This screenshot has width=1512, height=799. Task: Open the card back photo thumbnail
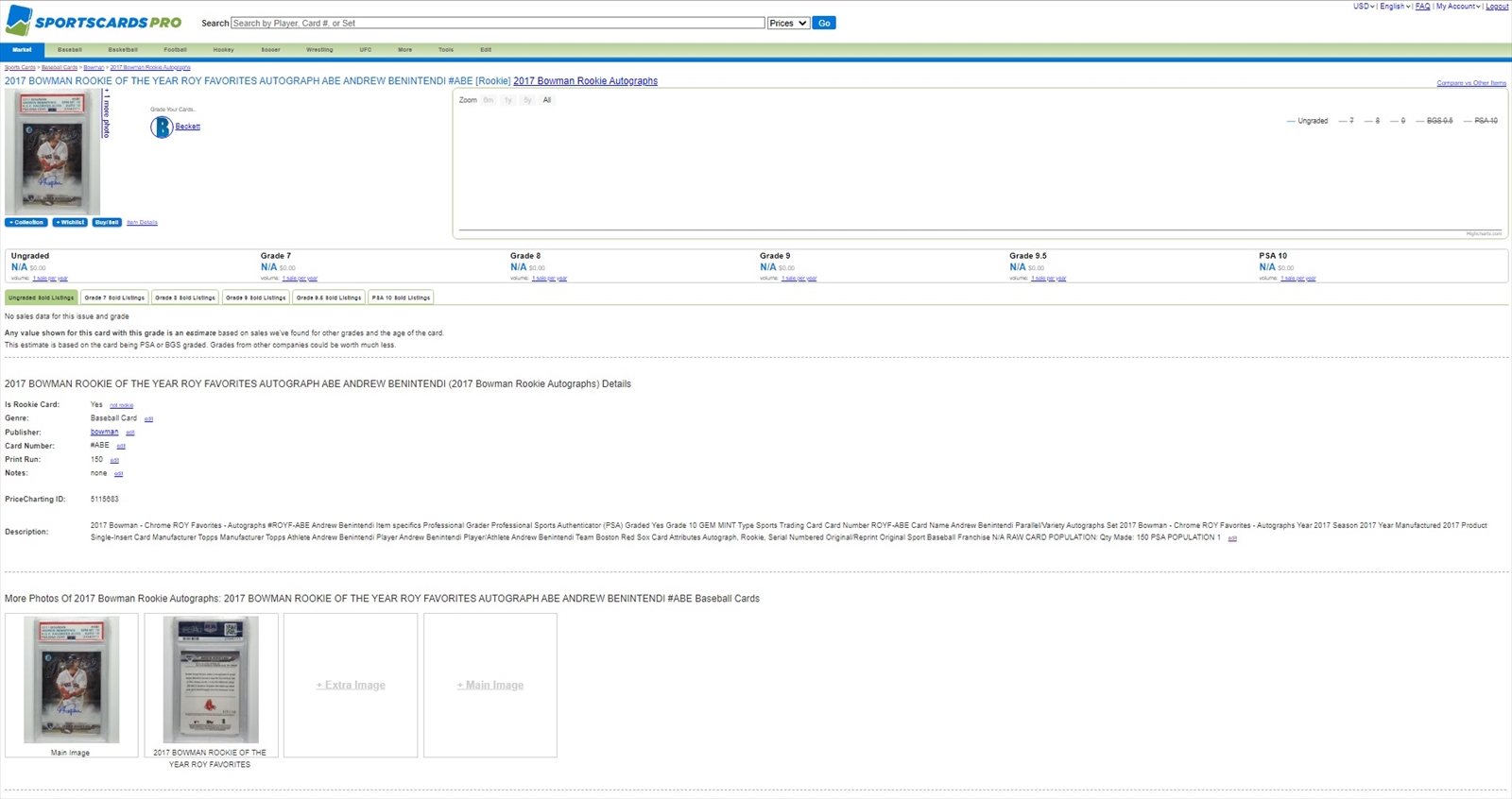211,680
